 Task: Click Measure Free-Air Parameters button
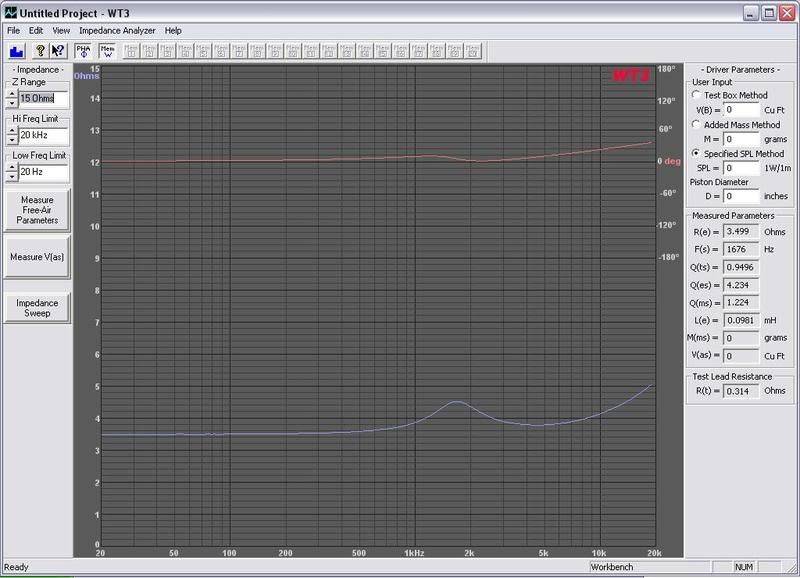(x=37, y=210)
